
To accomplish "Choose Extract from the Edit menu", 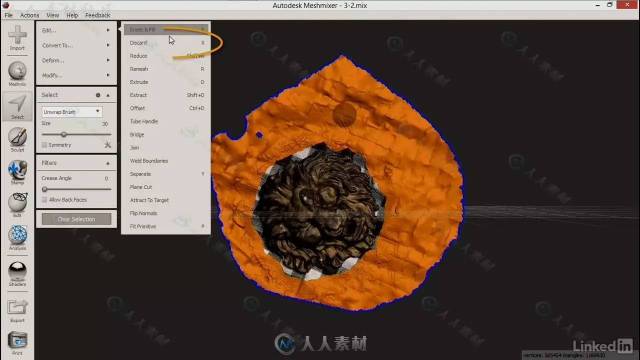I will coord(166,95).
